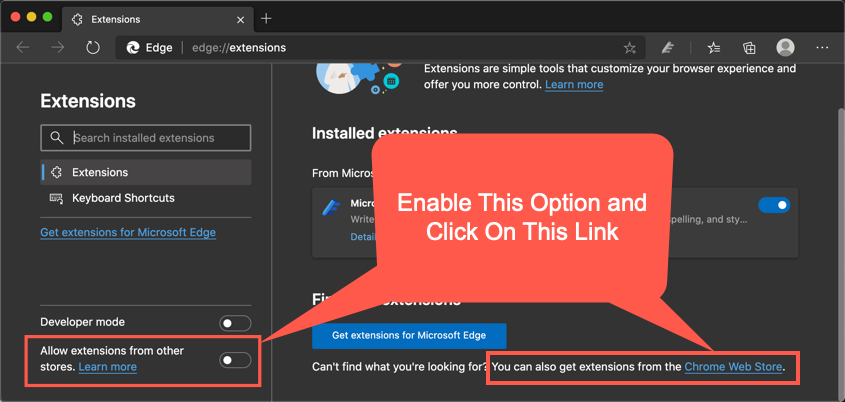845x402 pixels.
Task: Click the browser refresh button
Action: 93,47
